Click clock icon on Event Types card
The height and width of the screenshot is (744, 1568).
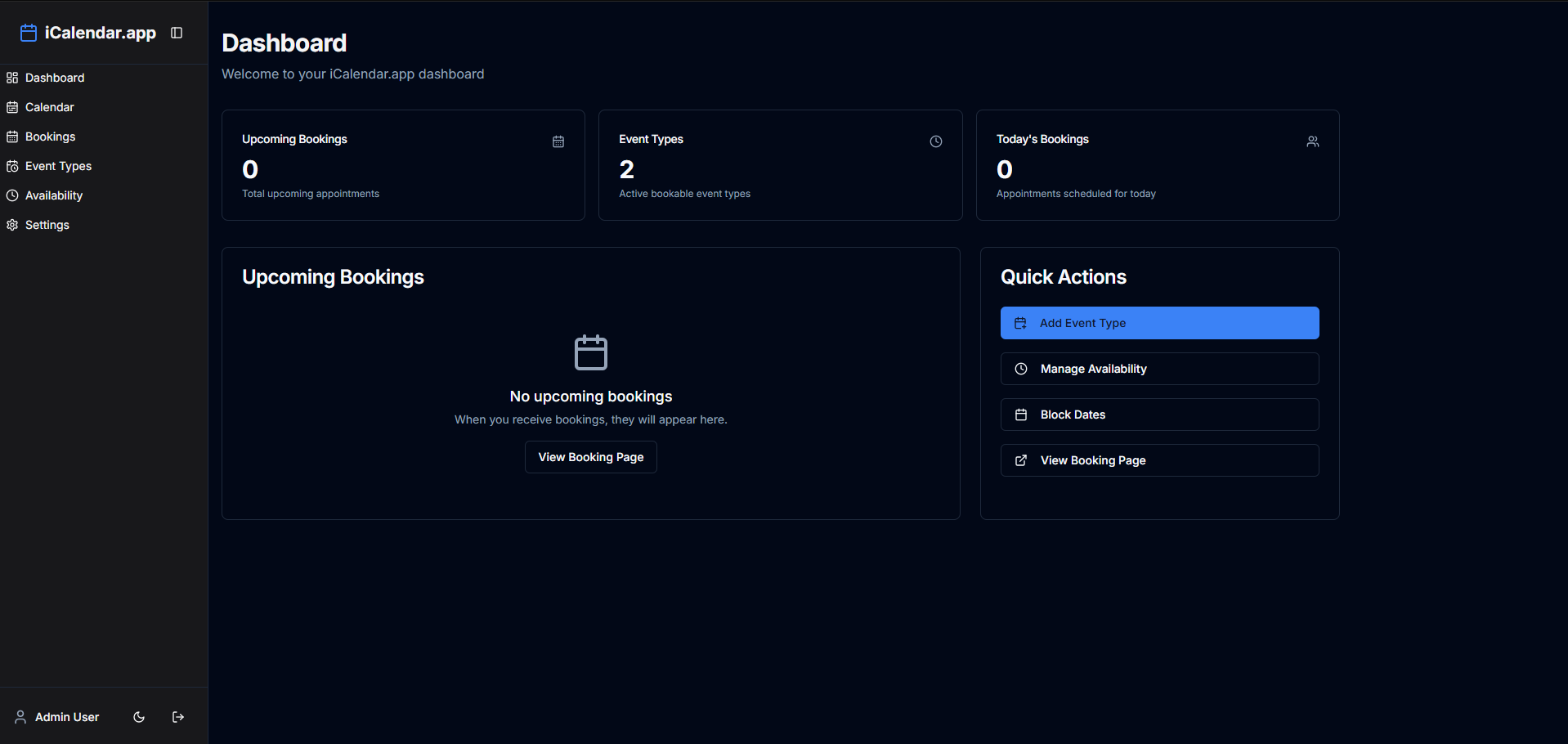[936, 141]
